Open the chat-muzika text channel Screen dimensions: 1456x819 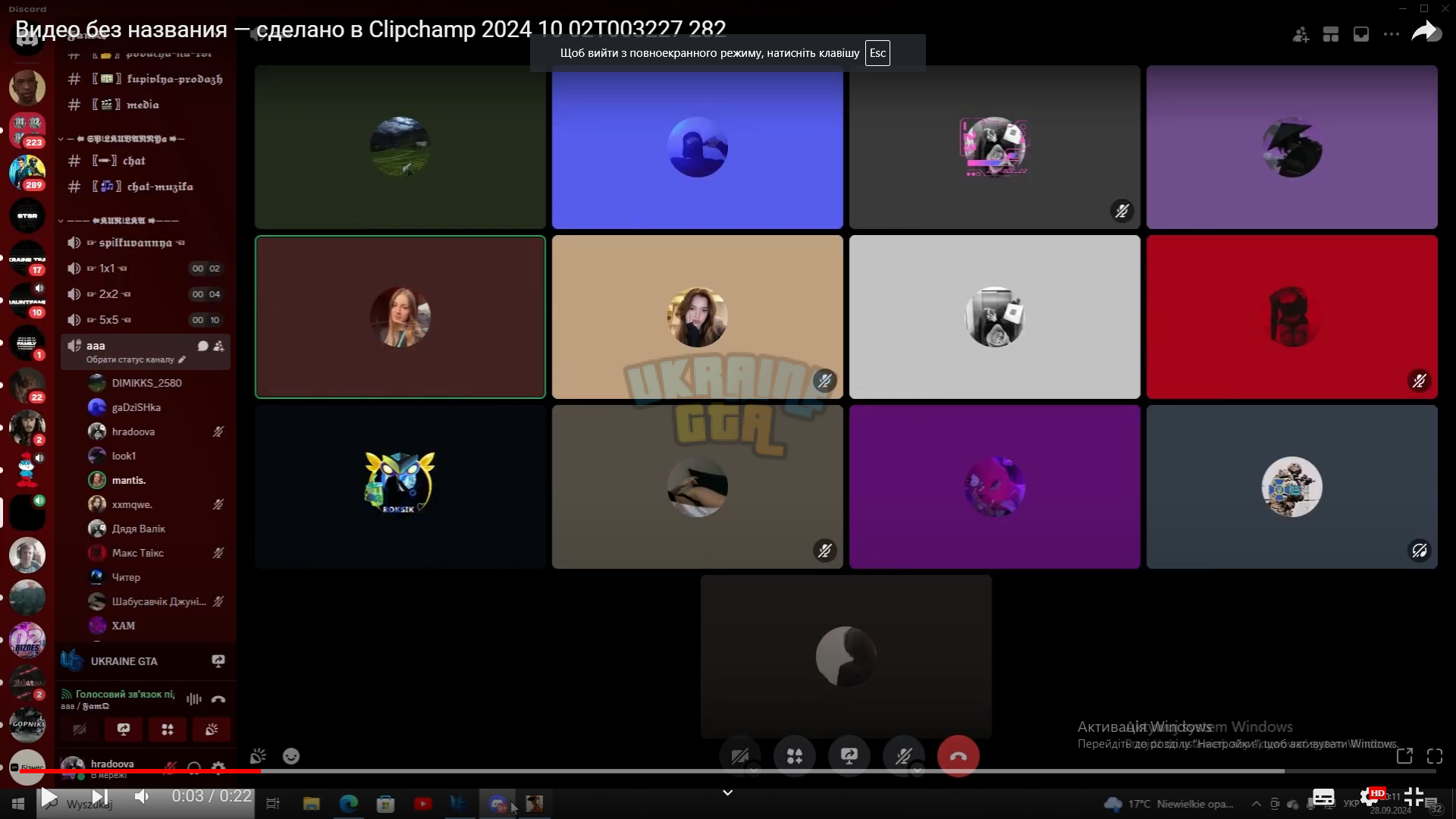pos(146,187)
